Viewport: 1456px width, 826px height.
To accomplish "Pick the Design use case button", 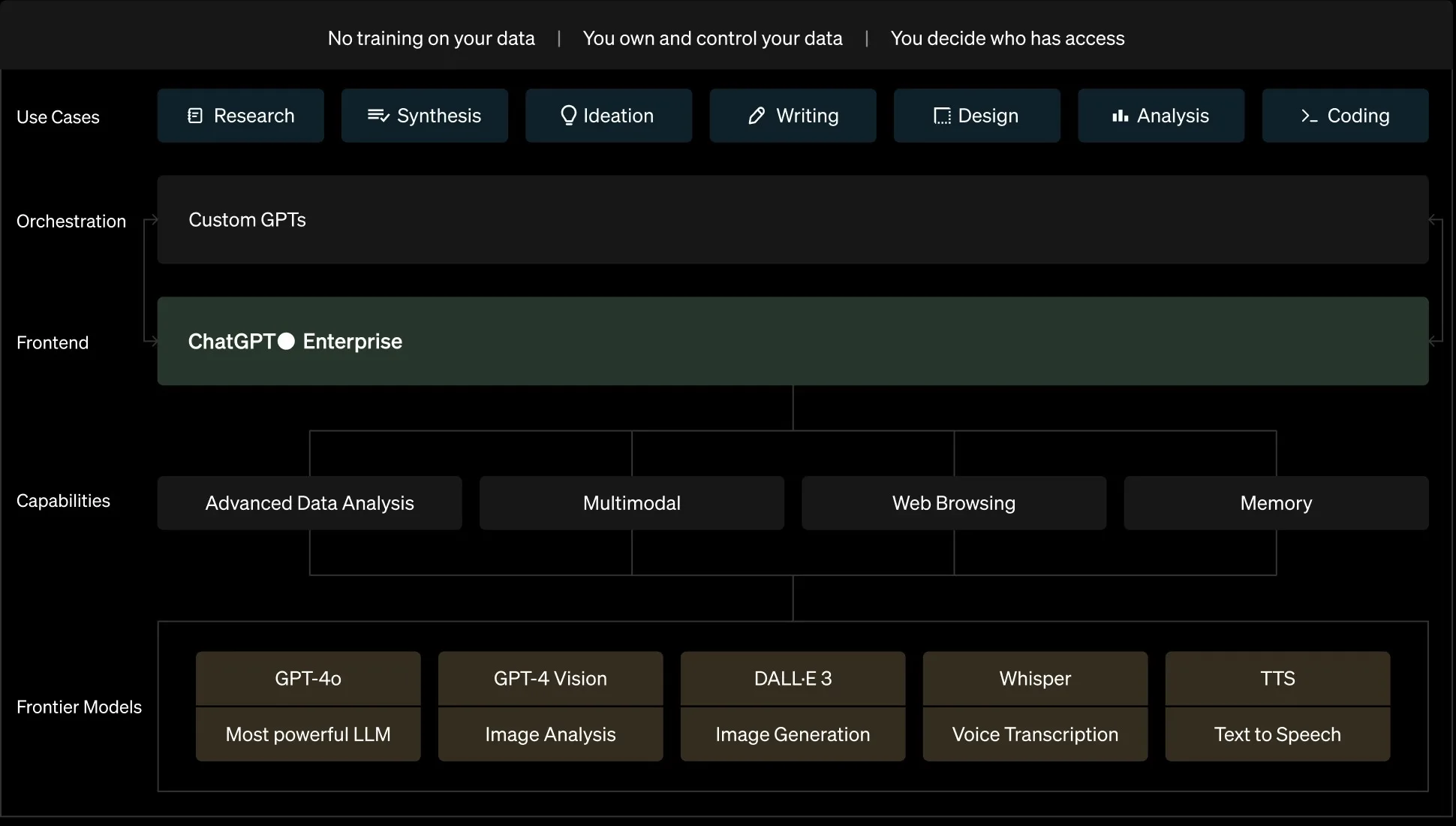I will pos(977,116).
